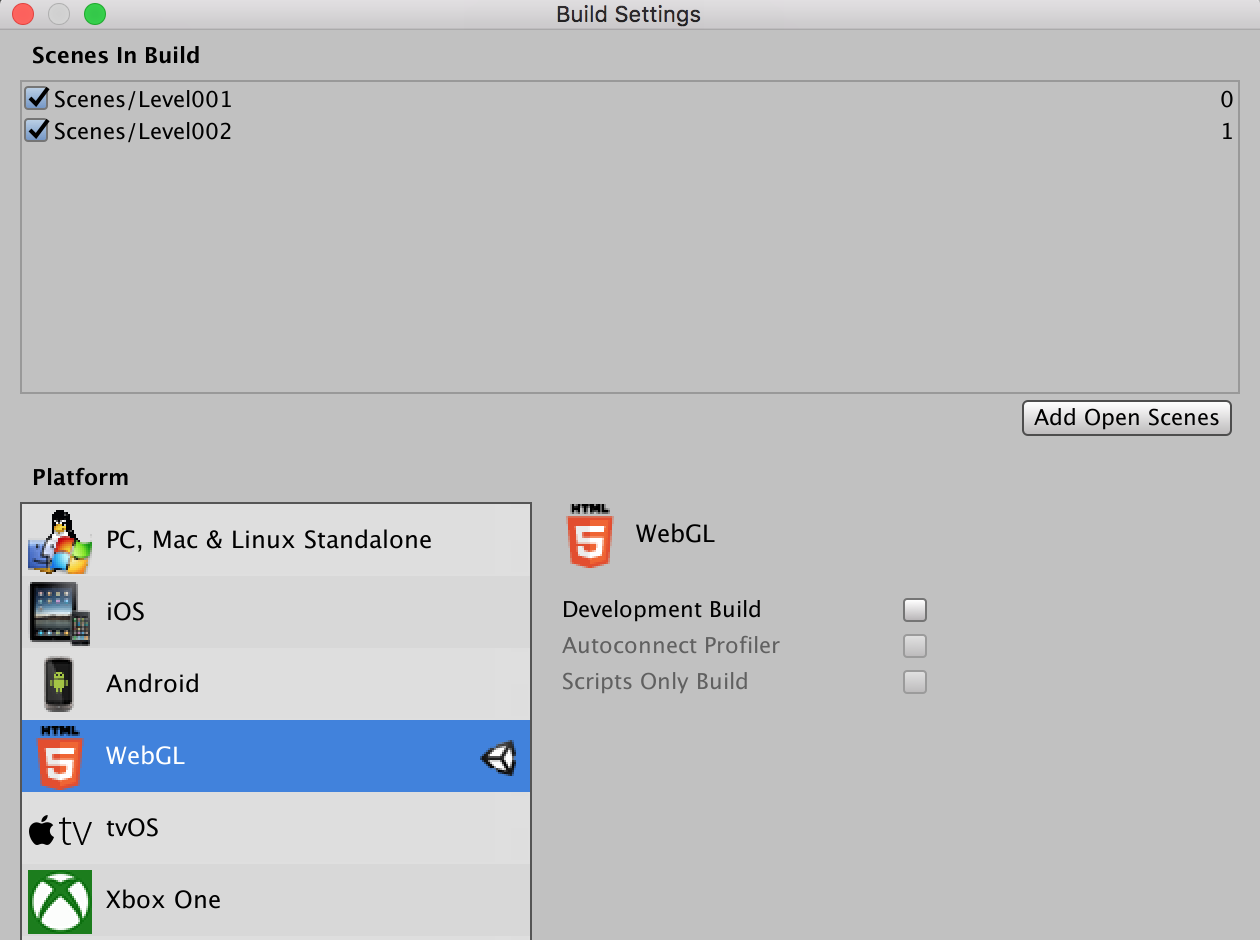
Task: Choose the Xbox One platform label
Action: (x=163, y=899)
